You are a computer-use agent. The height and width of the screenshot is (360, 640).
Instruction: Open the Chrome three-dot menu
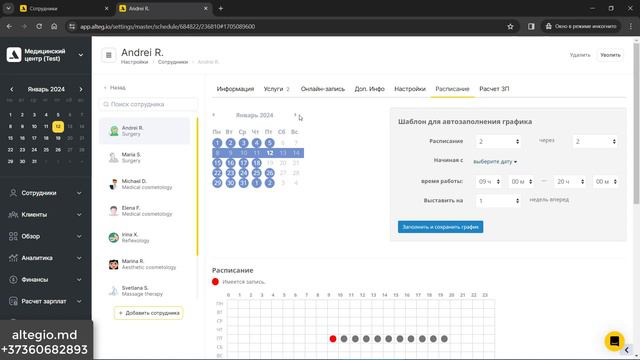tap(631, 27)
